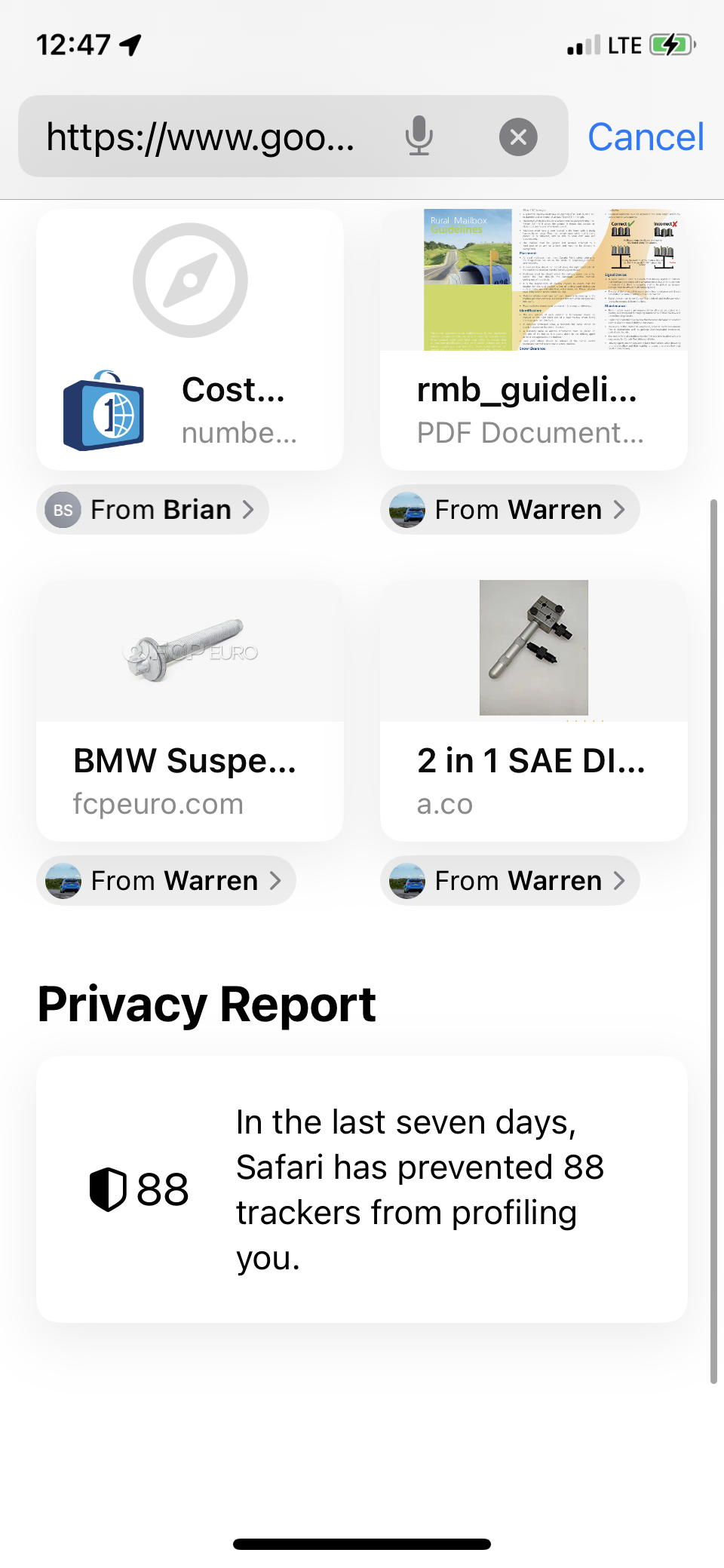Open the fcpeuro.com link
Screen dimensions: 724x1568
(x=158, y=804)
